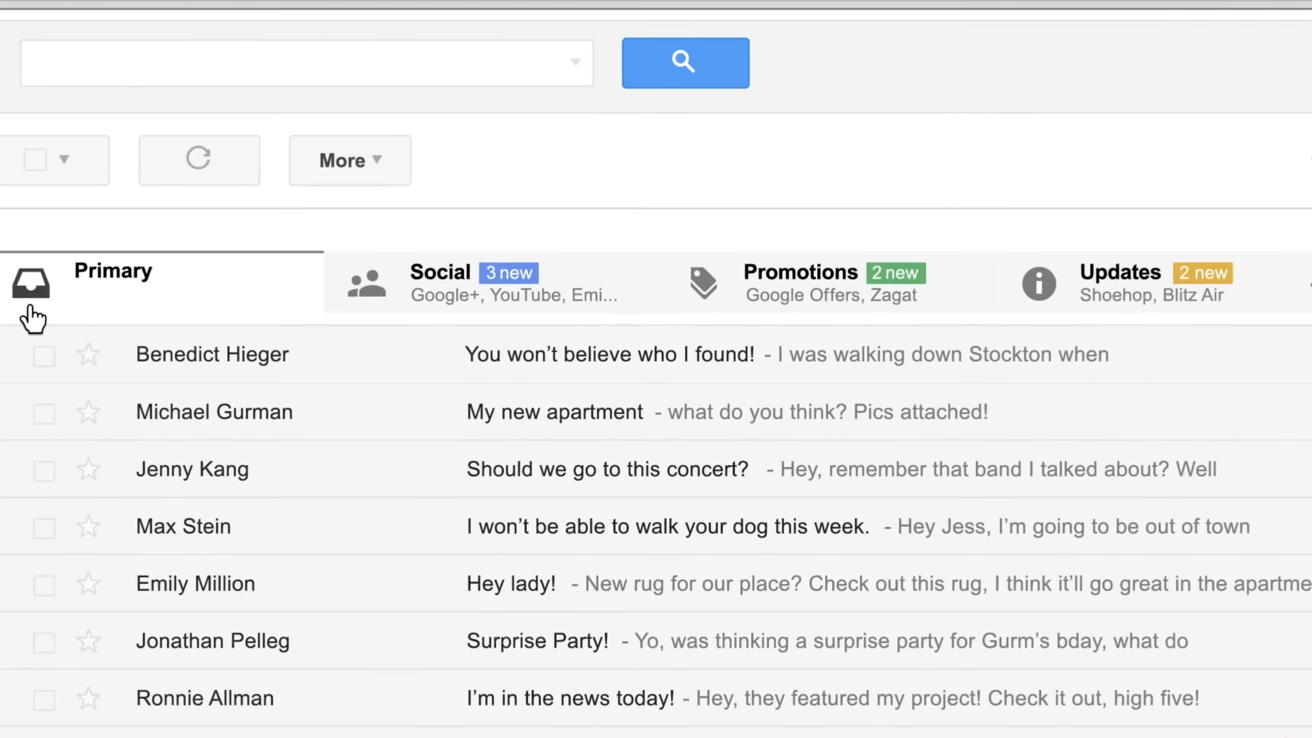Click 'Google+, YouTube, Emi...' Social subtitle
This screenshot has width=1312, height=738.
coord(514,295)
